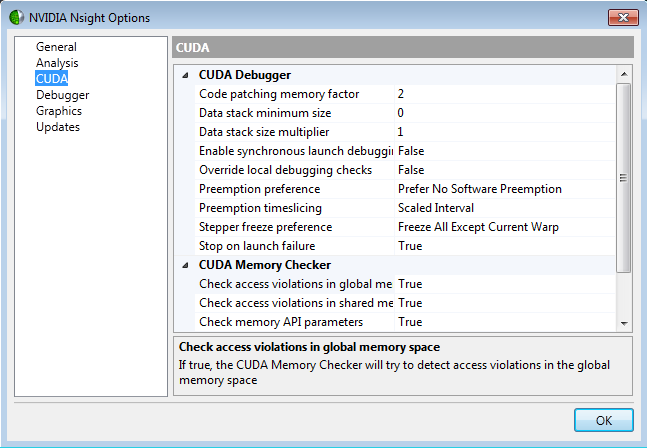Open the Preemption preference dropdown value
The height and width of the screenshot is (448, 647).
(505, 189)
